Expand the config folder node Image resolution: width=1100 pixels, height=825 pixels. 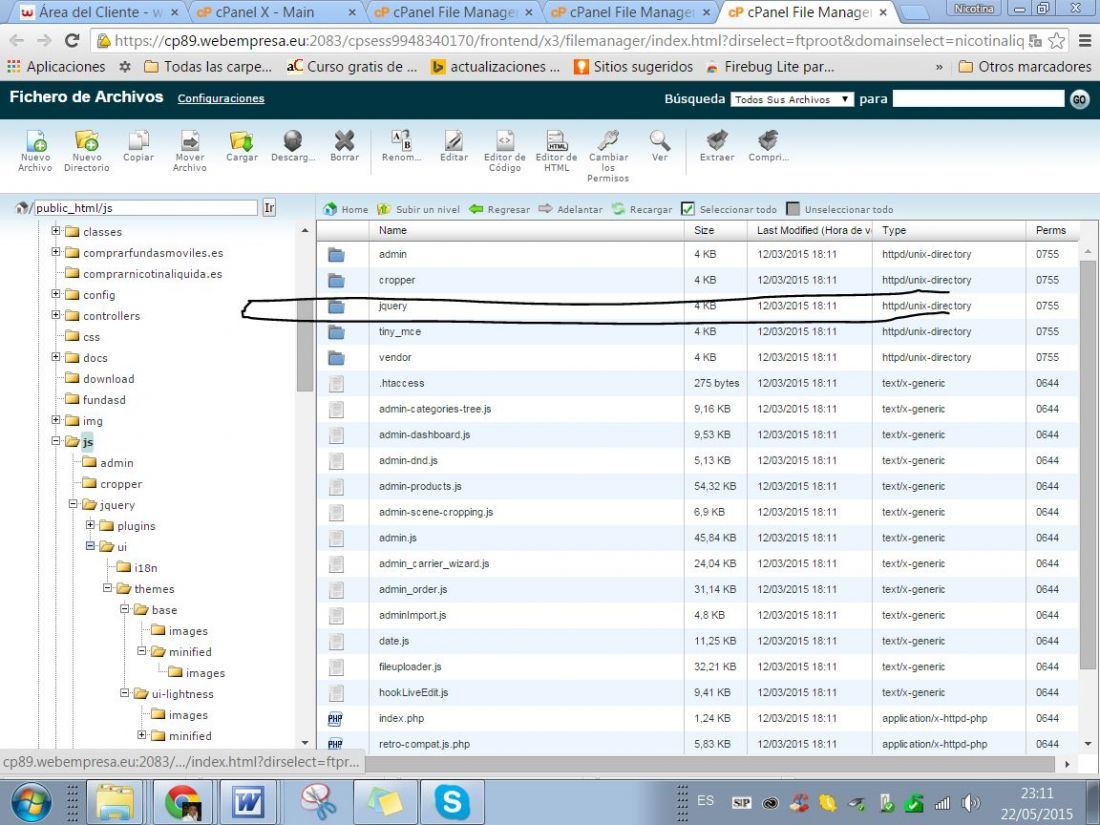click(x=55, y=294)
